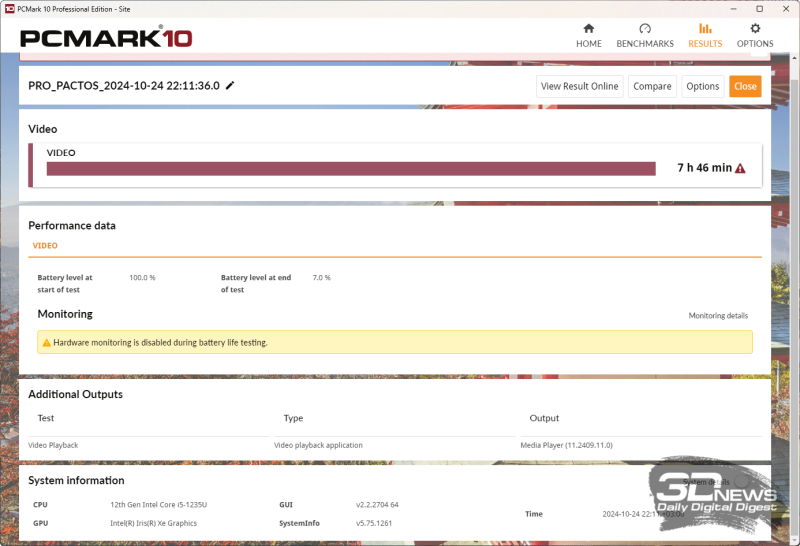Screen dimensions: 800x546
Task: Click the GUI version v2.2.2704 64
Action: coord(377,505)
